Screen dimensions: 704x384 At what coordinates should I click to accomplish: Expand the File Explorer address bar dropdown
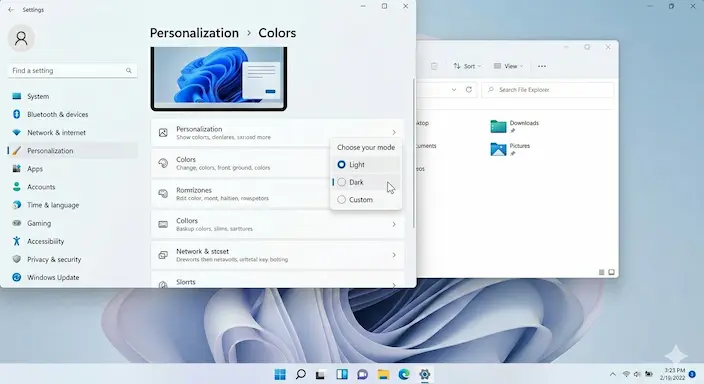pyautogui.click(x=454, y=90)
